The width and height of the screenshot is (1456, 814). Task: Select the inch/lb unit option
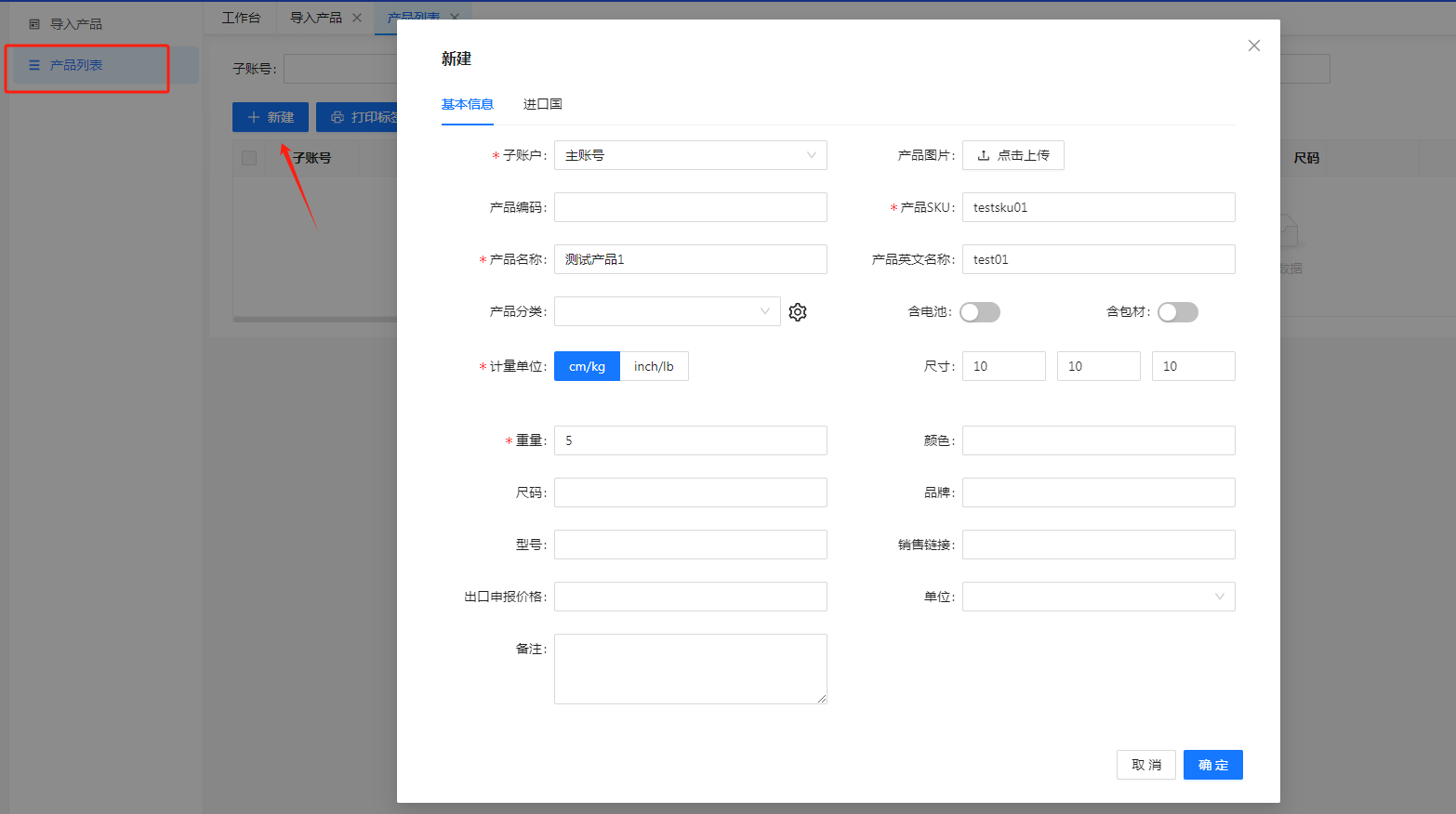click(654, 366)
